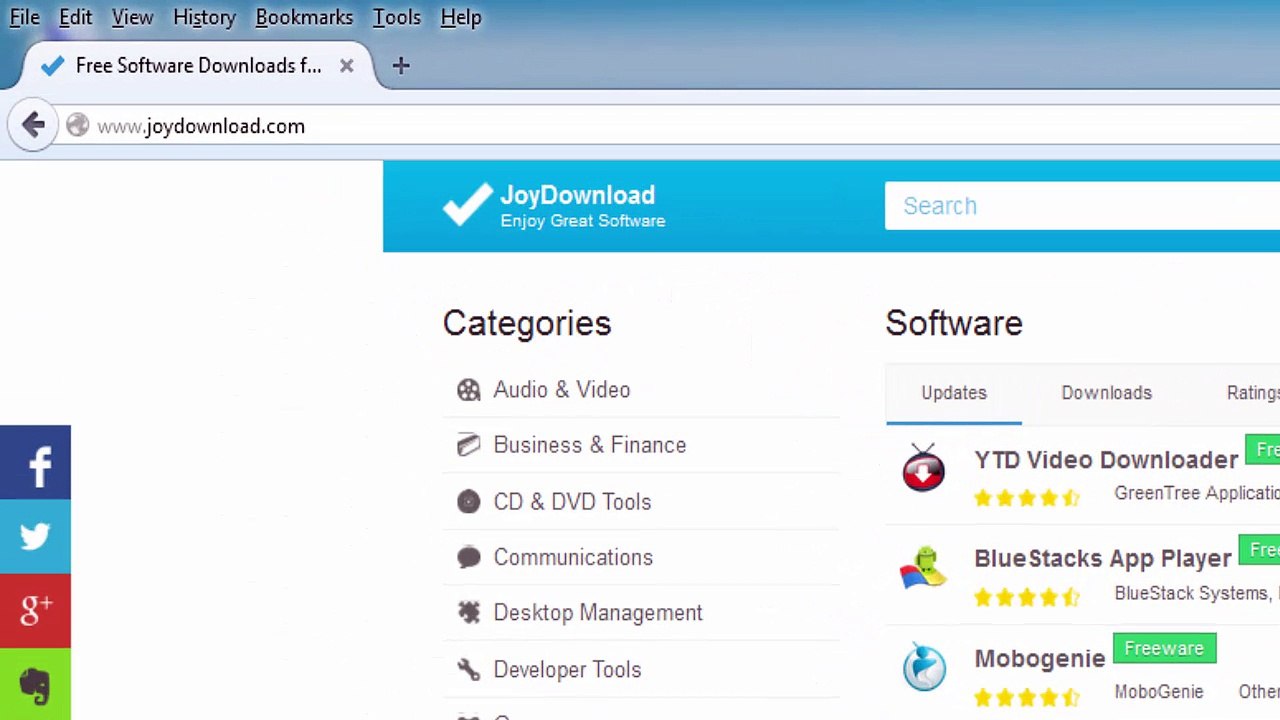This screenshot has height=720, width=1280.
Task: Click the star rating under BlueStacks App Player
Action: [x=1027, y=597]
